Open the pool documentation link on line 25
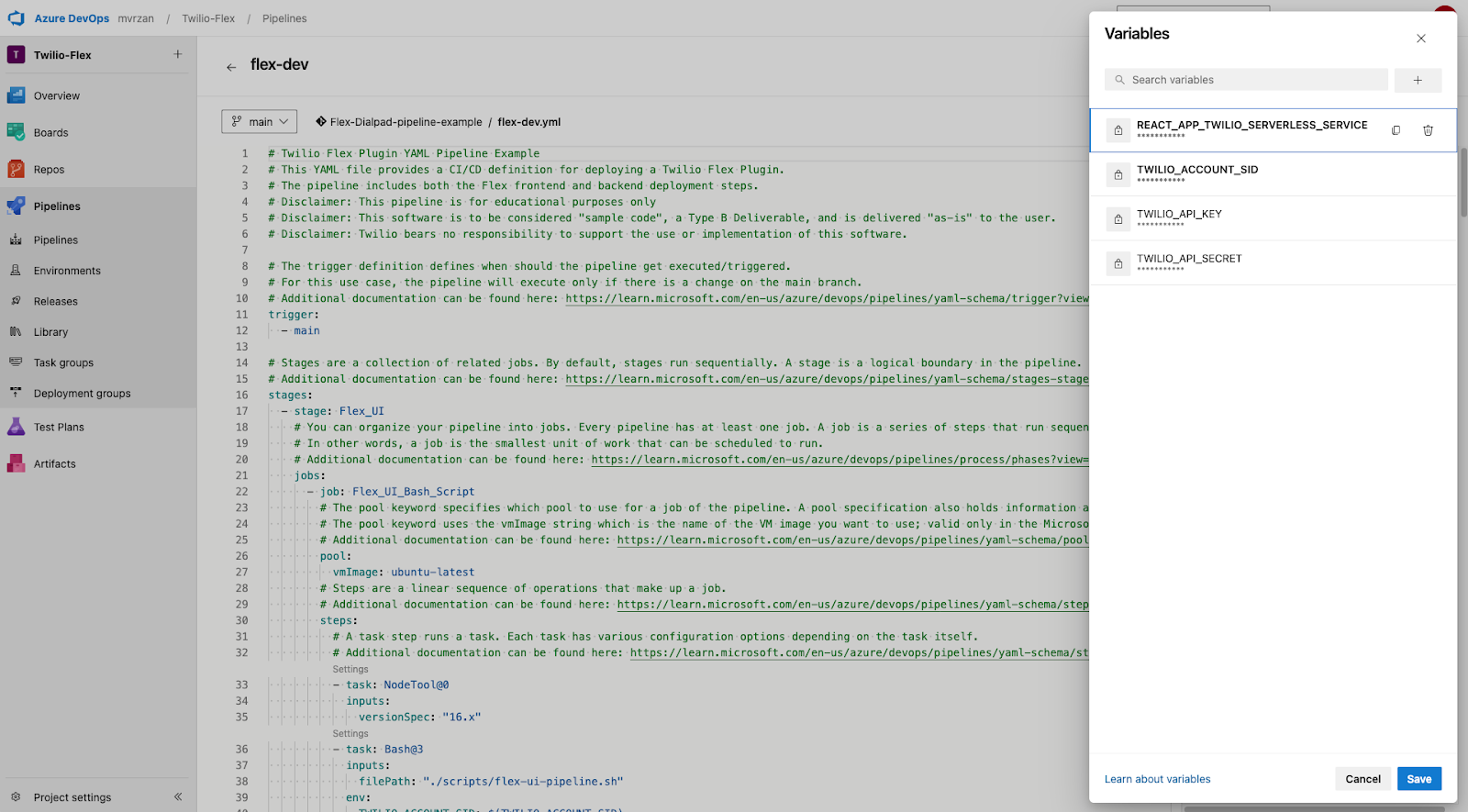 tap(852, 540)
